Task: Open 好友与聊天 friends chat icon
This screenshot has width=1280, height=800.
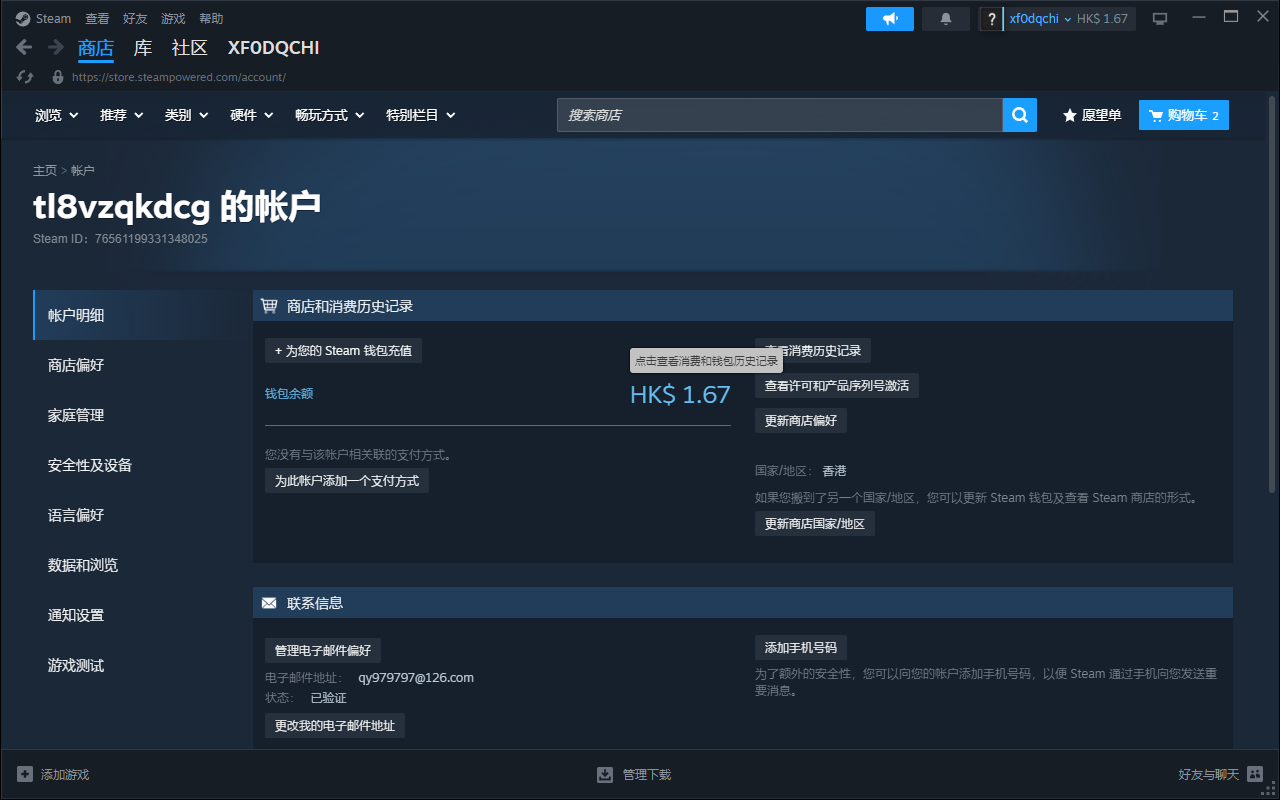Action: click(x=1255, y=774)
